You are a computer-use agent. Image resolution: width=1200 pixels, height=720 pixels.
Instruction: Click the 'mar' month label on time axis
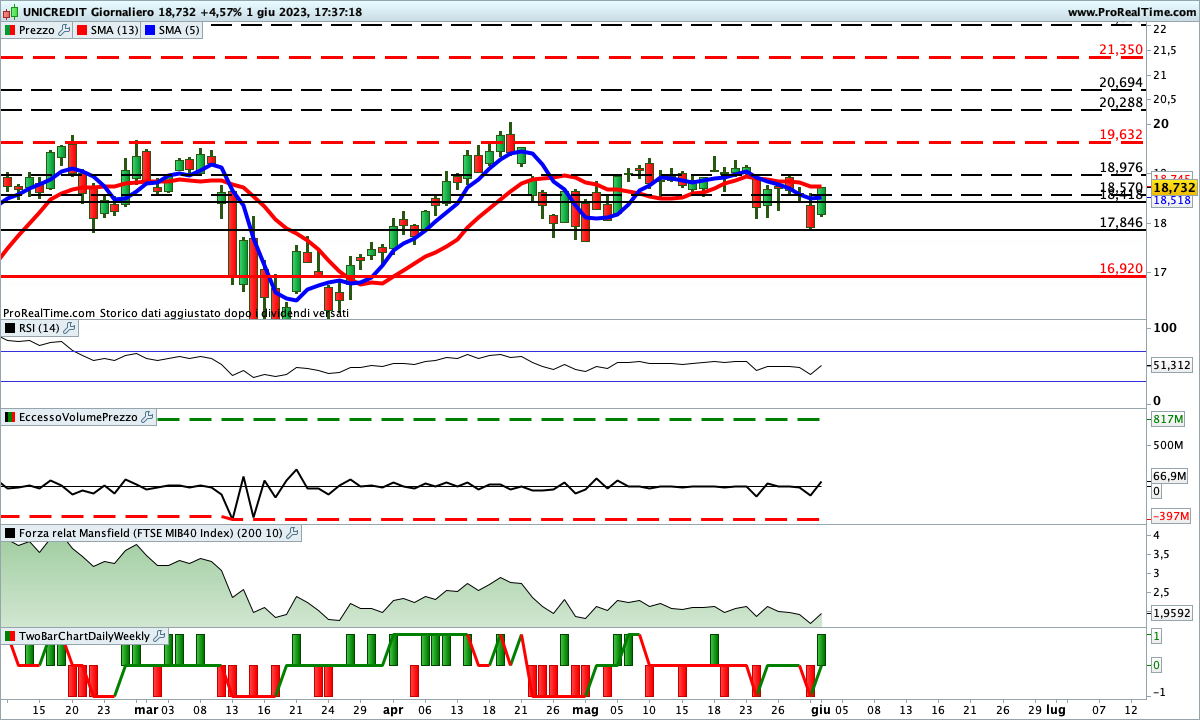coord(147,709)
